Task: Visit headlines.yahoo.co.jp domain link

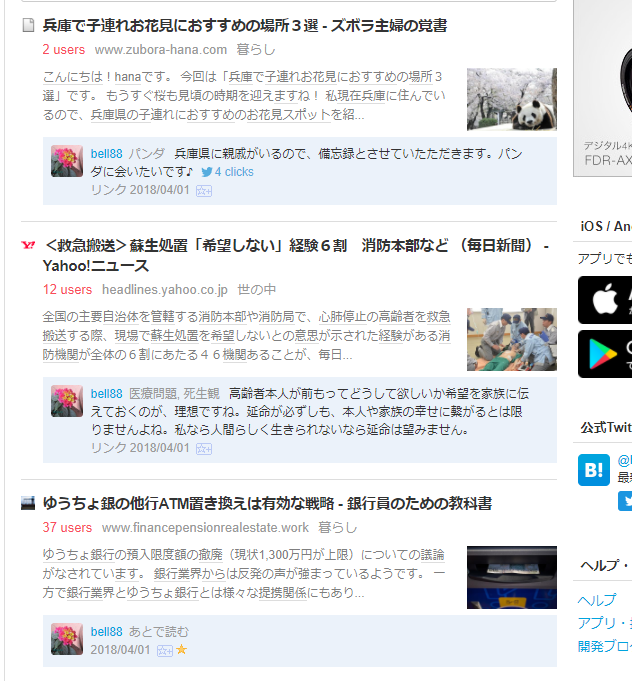Action: (165, 290)
